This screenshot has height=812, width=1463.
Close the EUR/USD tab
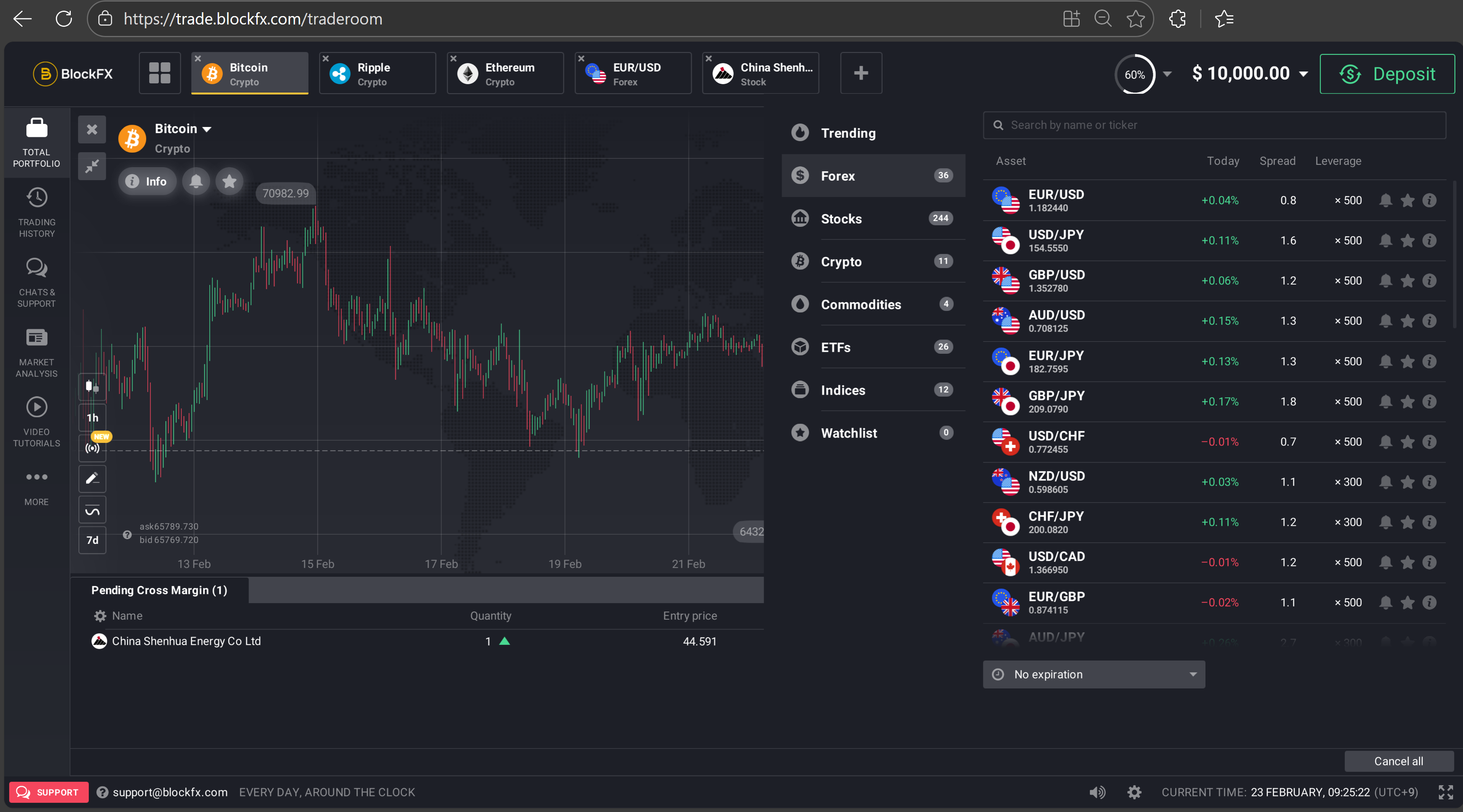581,59
